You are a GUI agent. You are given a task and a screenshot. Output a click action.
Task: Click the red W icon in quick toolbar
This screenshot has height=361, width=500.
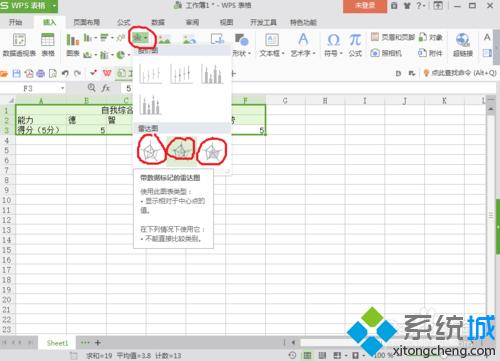point(107,73)
